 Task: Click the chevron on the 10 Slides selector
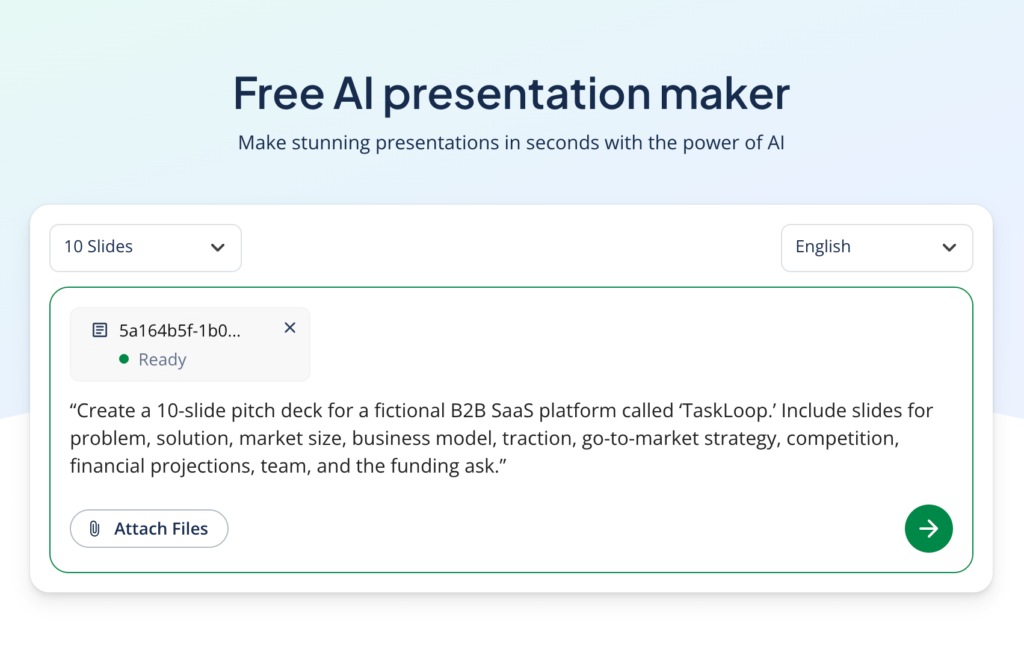[218, 247]
